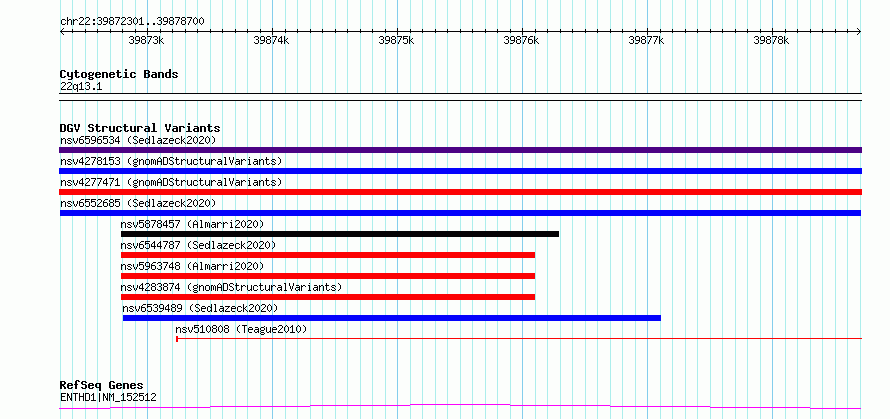The width and height of the screenshot is (890, 419).
Task: Click the nsv5878457 (Almarri2020) label
Action: pyautogui.click(x=192, y=224)
